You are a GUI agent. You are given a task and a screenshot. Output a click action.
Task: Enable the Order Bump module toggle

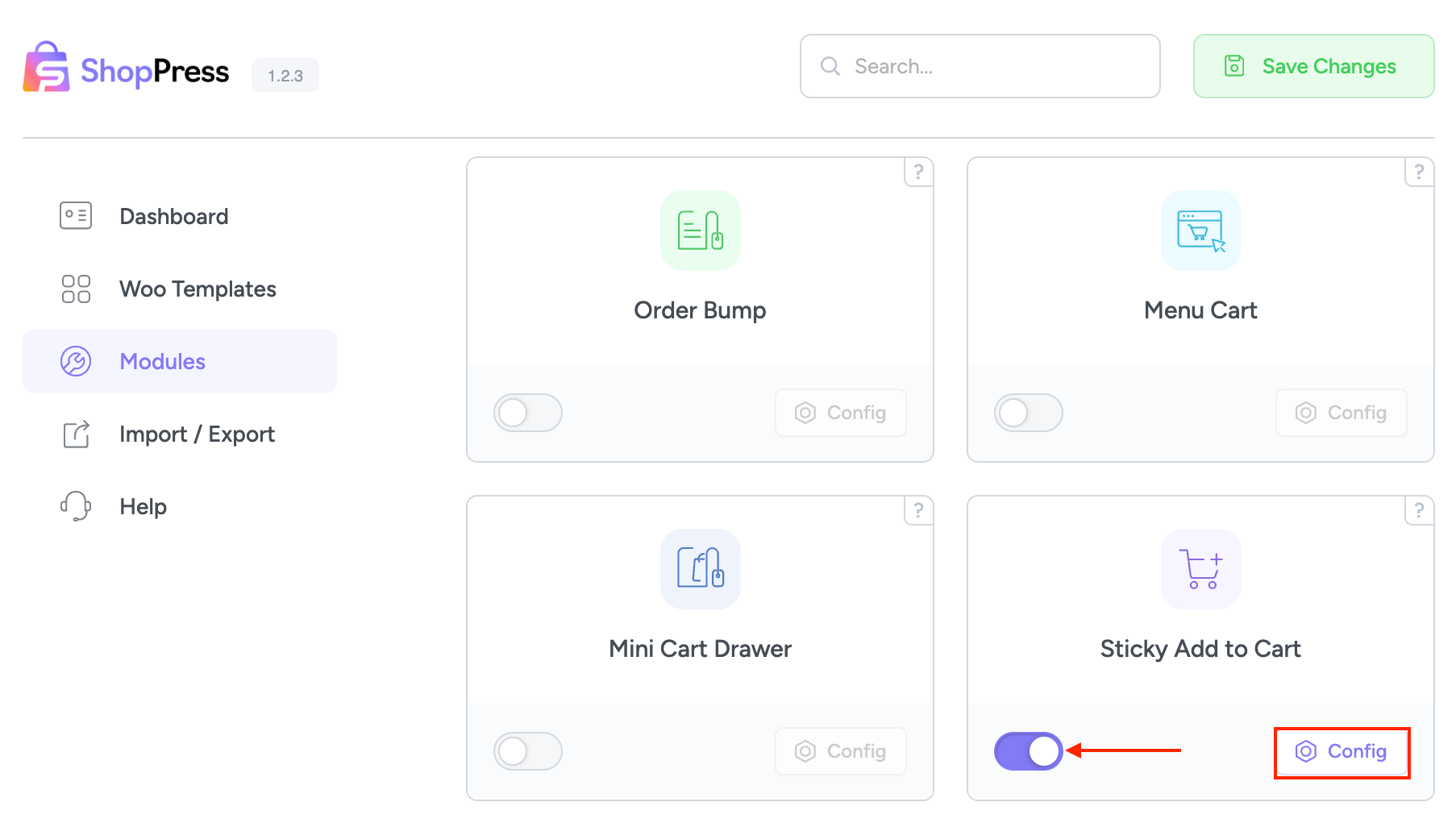[x=528, y=412]
